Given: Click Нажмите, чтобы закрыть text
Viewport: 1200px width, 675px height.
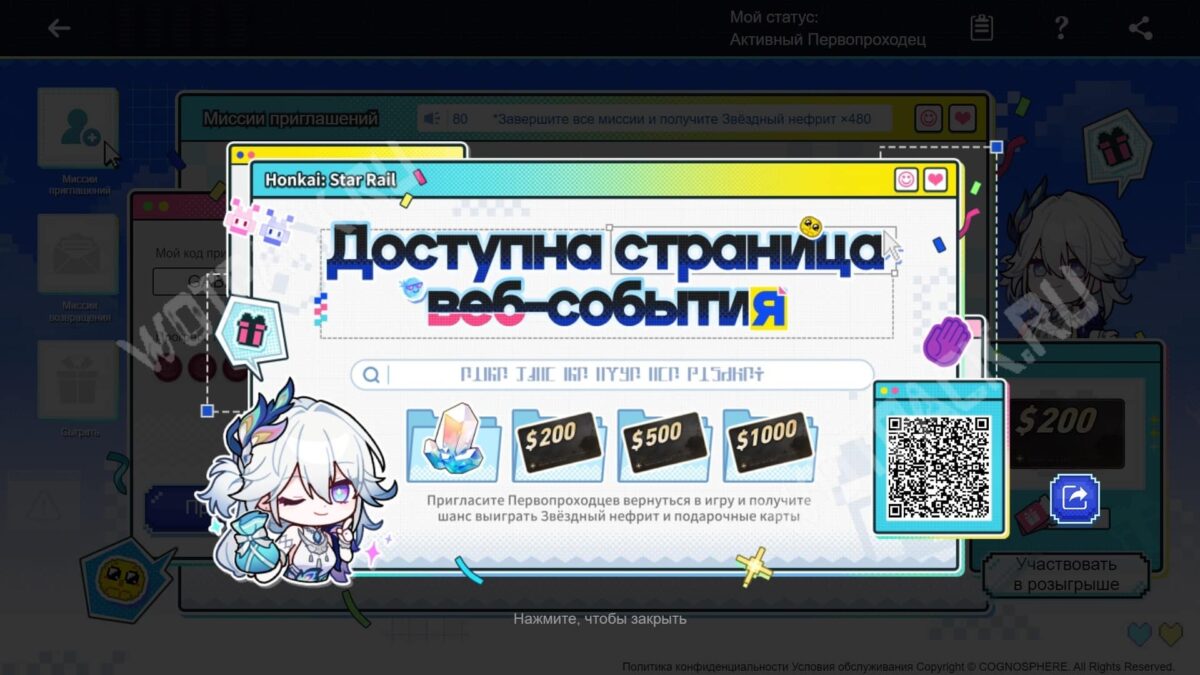Looking at the screenshot, I should click(600, 619).
